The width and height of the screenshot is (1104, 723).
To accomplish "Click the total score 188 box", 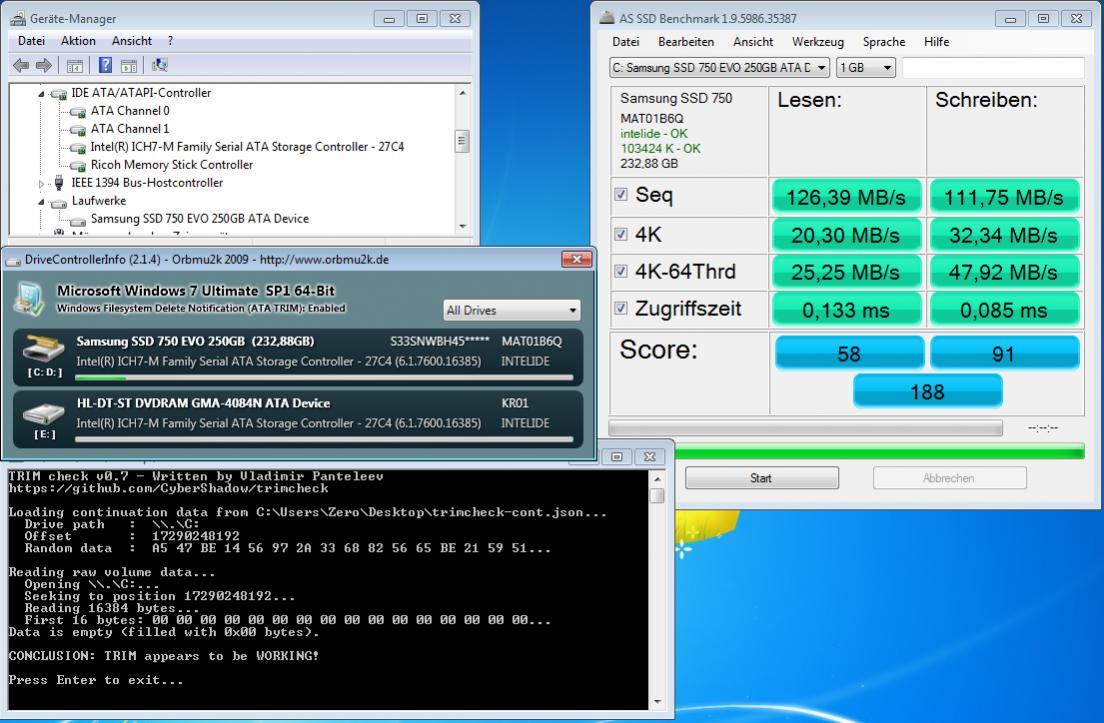I will pos(927,391).
